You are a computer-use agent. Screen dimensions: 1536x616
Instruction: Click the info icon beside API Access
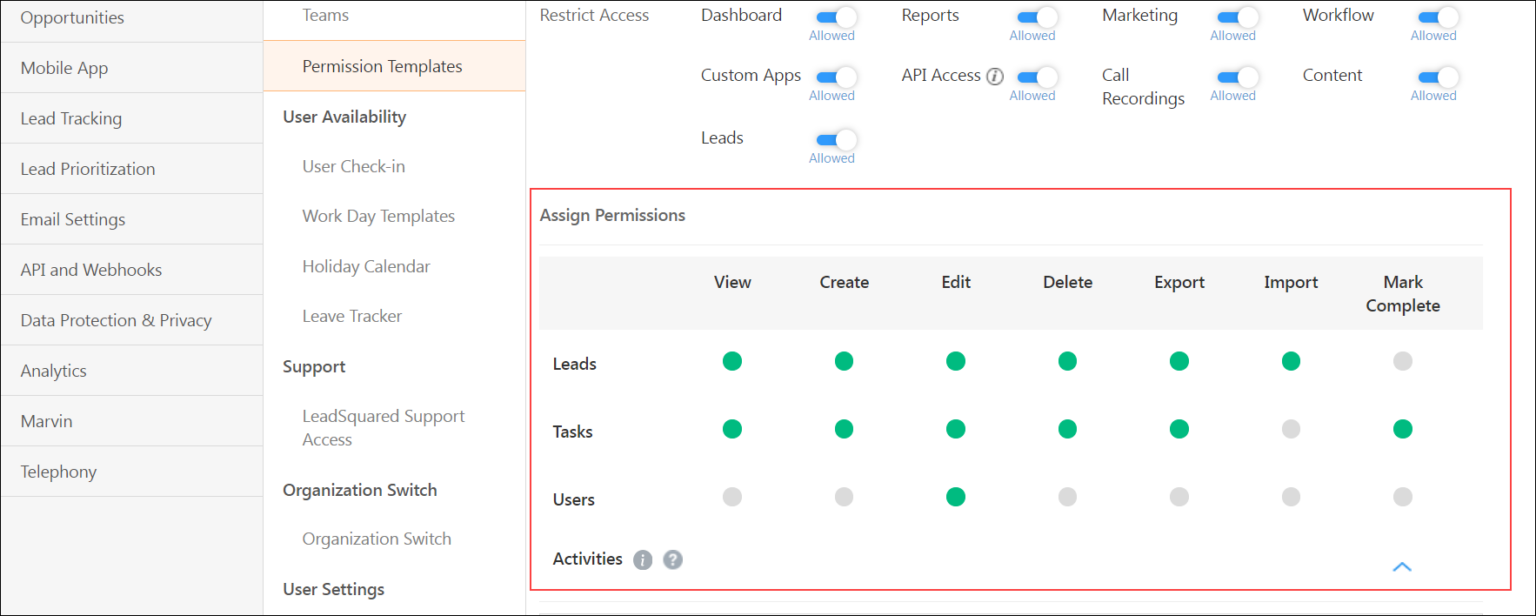[995, 75]
